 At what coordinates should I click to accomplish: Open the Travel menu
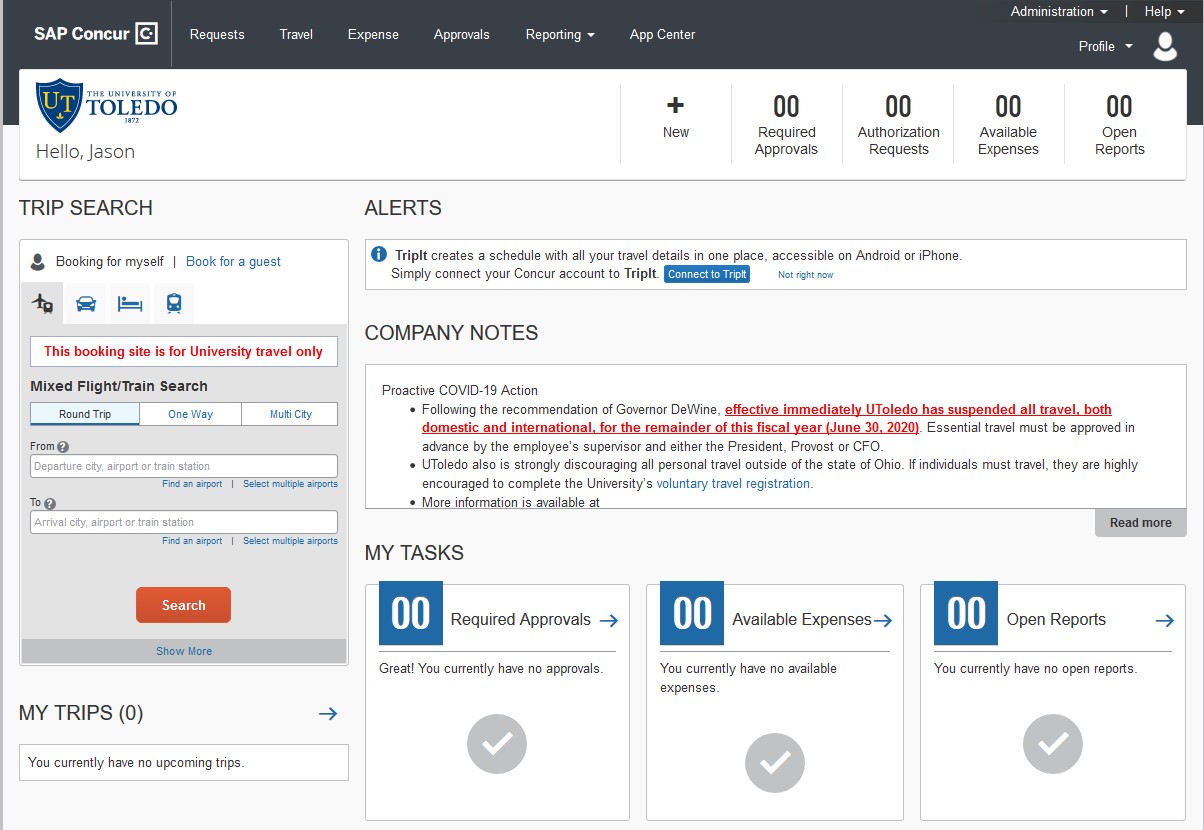pyautogui.click(x=296, y=34)
